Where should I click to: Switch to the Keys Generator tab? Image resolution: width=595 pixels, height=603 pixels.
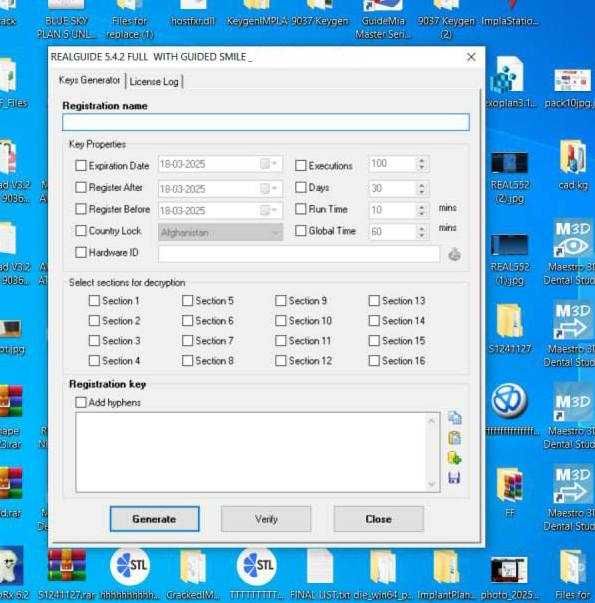click(x=90, y=80)
